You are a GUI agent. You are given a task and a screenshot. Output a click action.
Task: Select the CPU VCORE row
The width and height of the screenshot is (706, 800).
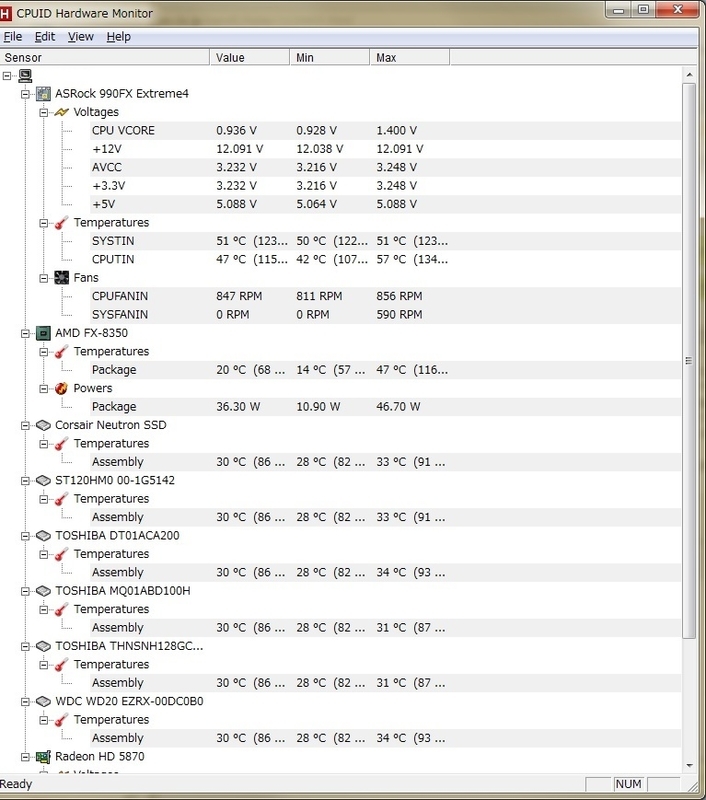tap(385, 131)
